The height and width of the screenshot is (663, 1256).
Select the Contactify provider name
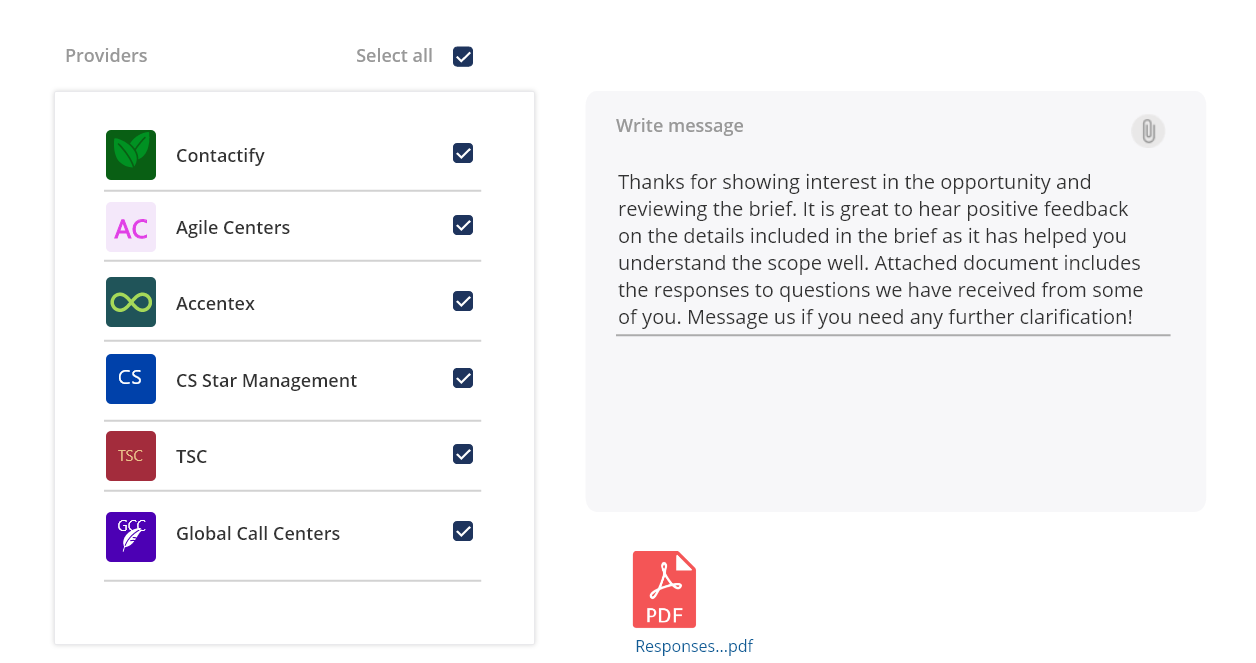pos(220,155)
